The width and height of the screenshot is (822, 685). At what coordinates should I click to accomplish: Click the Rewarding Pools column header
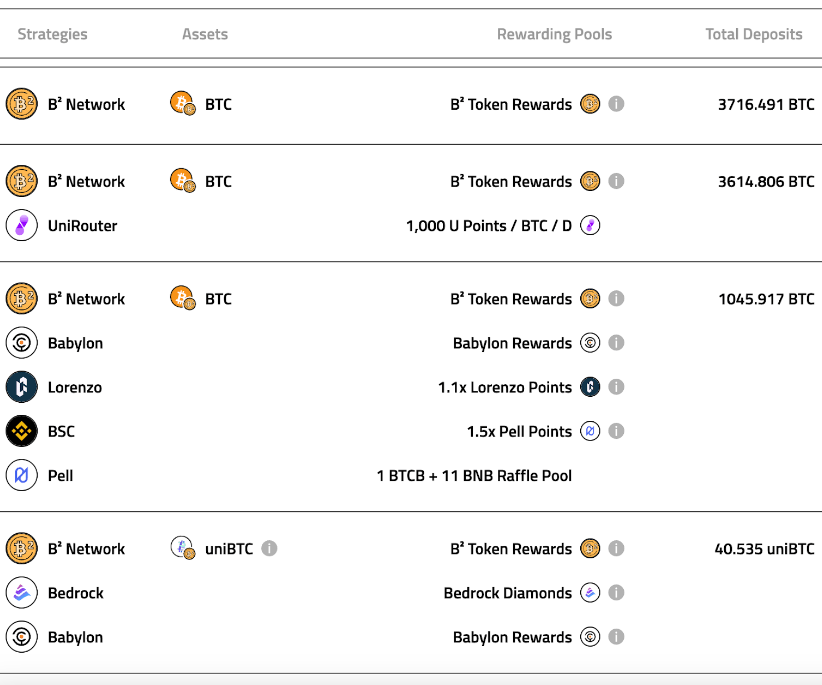[x=554, y=34]
